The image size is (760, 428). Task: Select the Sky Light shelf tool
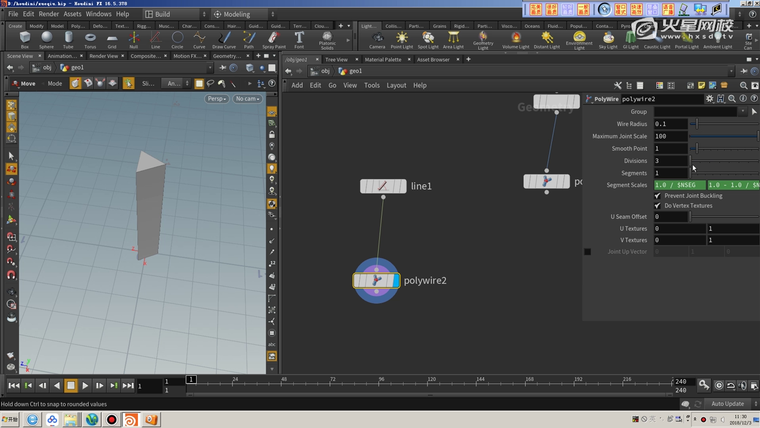[607, 40]
